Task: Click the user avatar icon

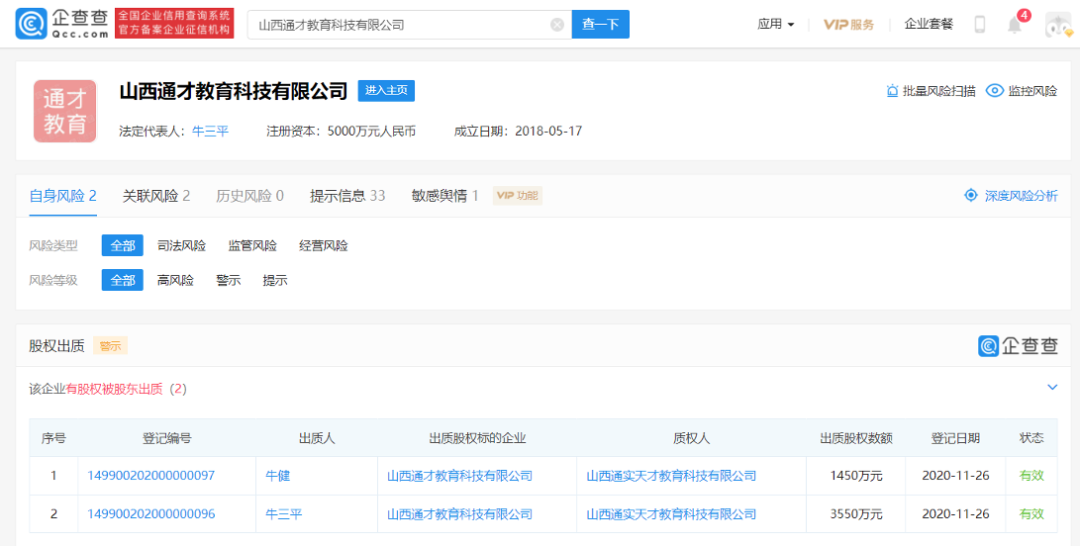Action: tap(1058, 25)
